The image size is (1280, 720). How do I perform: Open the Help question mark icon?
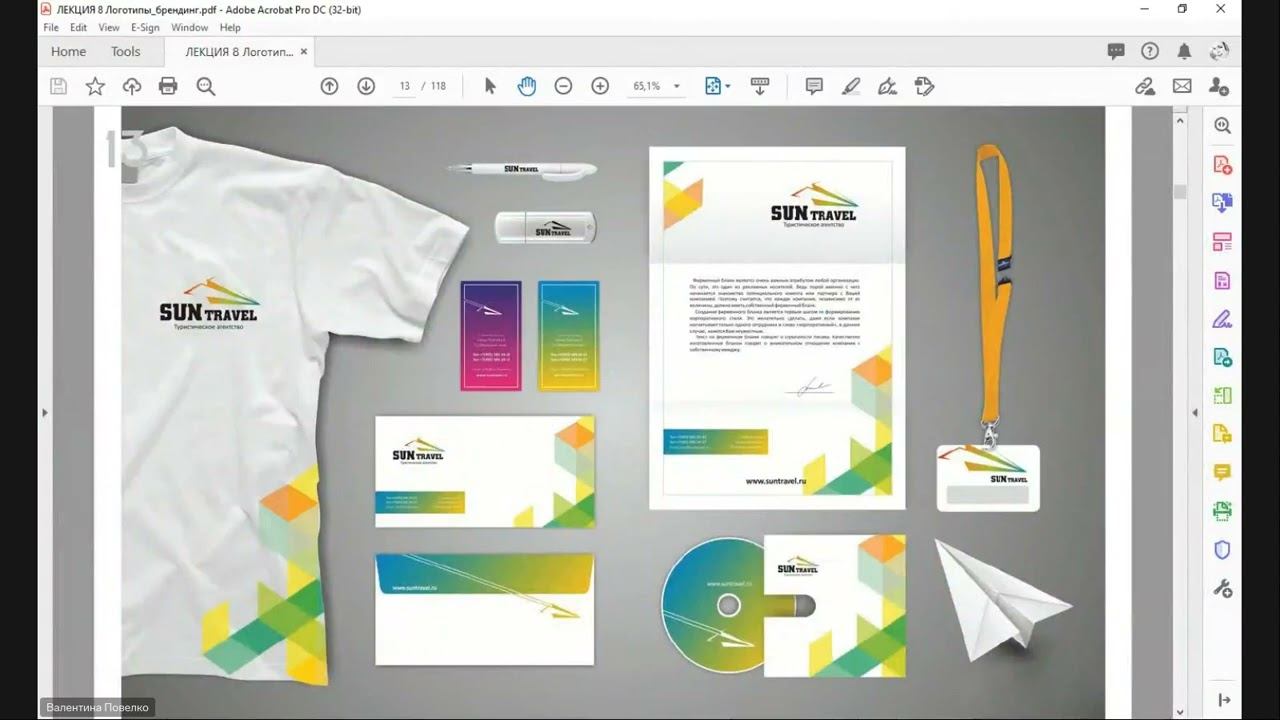click(x=1150, y=51)
